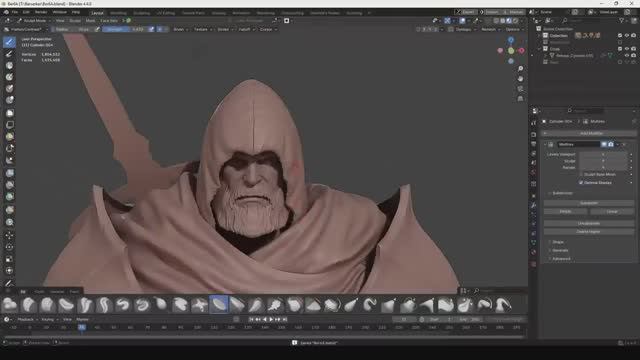The height and width of the screenshot is (360, 640).
Task: Click the green Z axis navigation gizmo dot
Action: pyautogui.click(x=511, y=51)
